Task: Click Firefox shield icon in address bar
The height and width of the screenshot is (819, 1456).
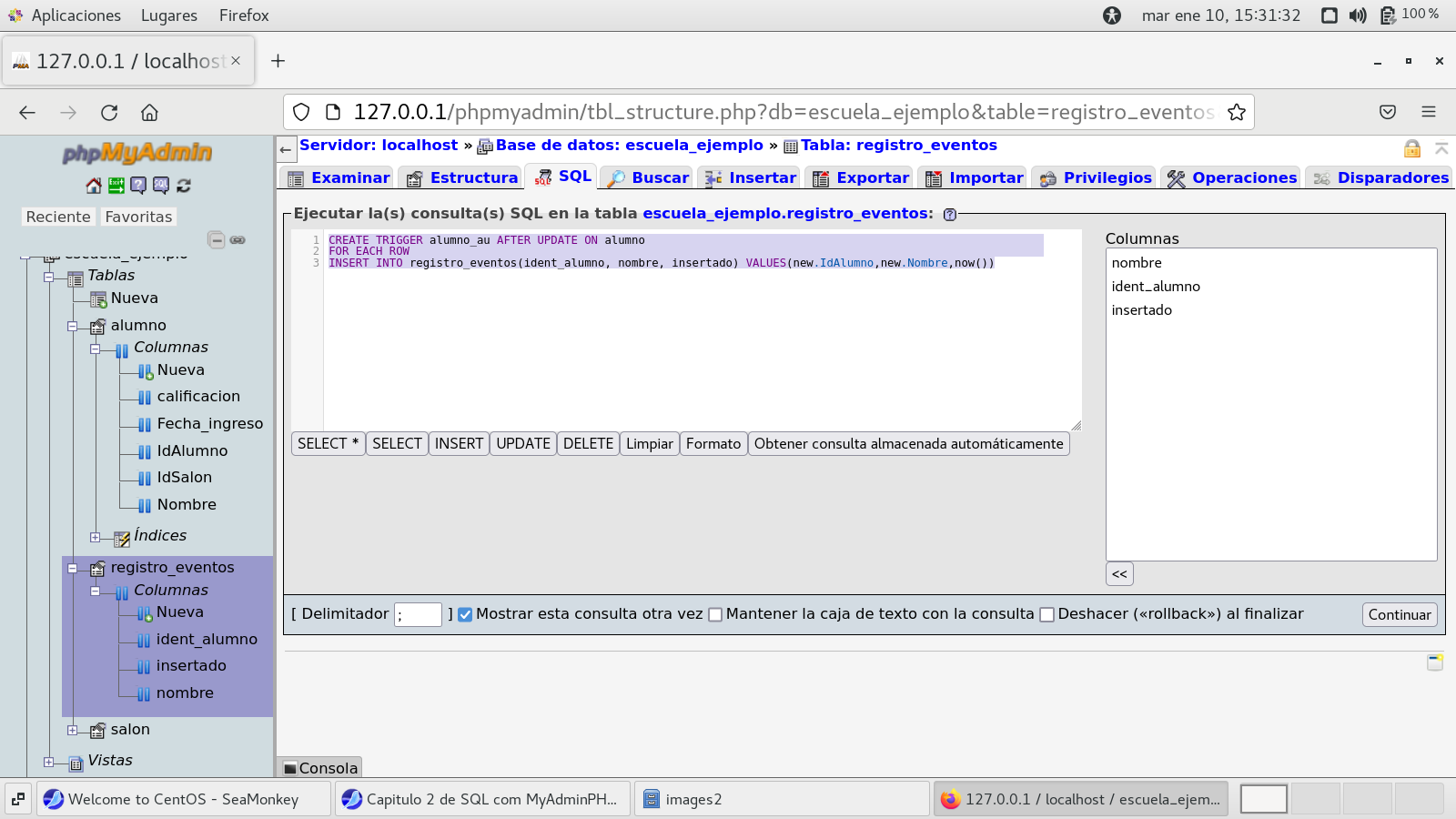Action: coord(301,112)
